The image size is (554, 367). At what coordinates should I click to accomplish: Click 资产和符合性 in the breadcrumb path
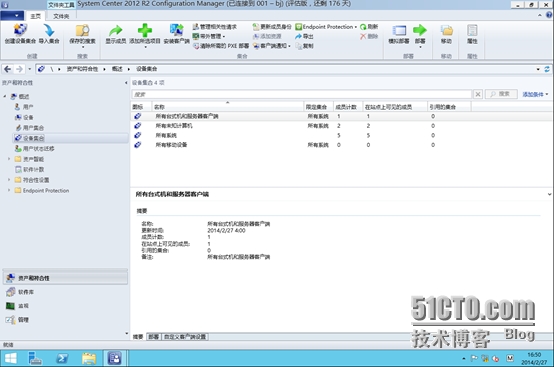point(82,69)
